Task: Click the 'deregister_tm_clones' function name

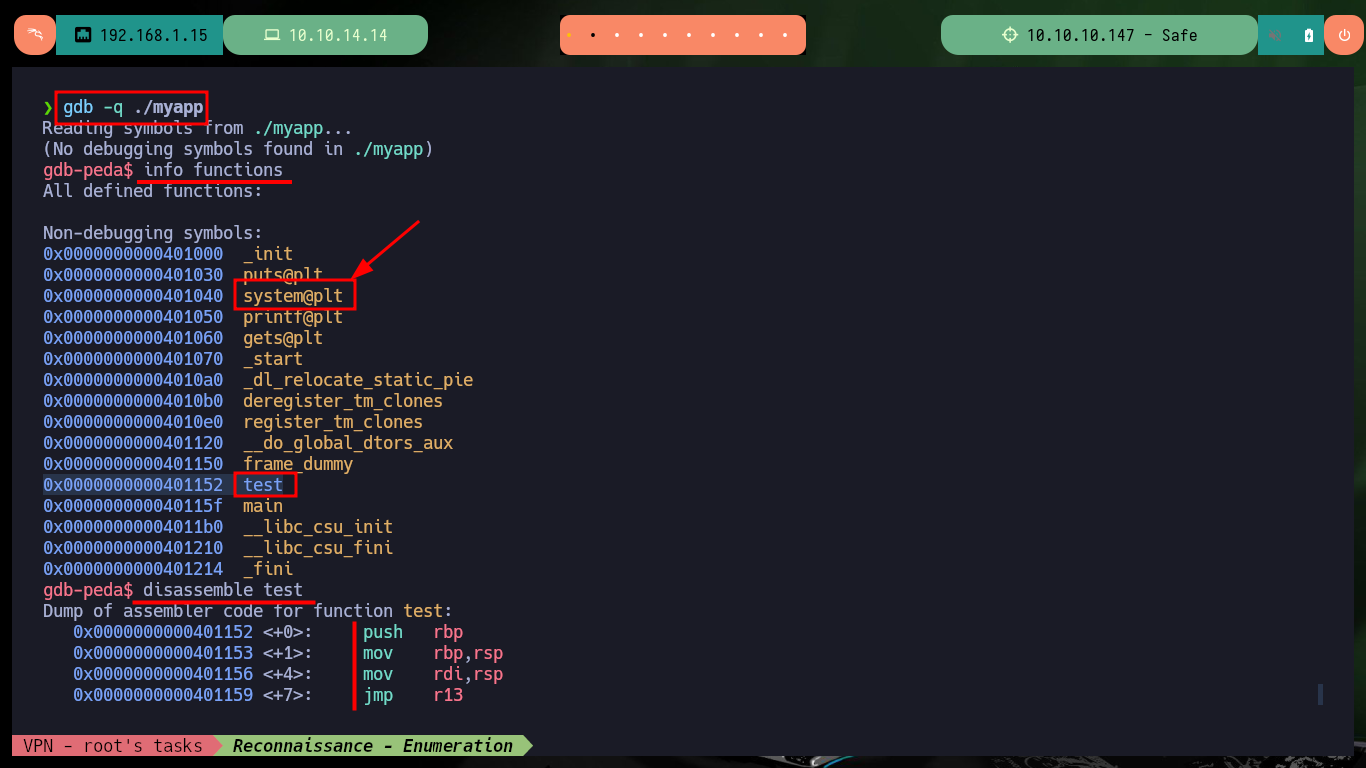Action: [343, 401]
